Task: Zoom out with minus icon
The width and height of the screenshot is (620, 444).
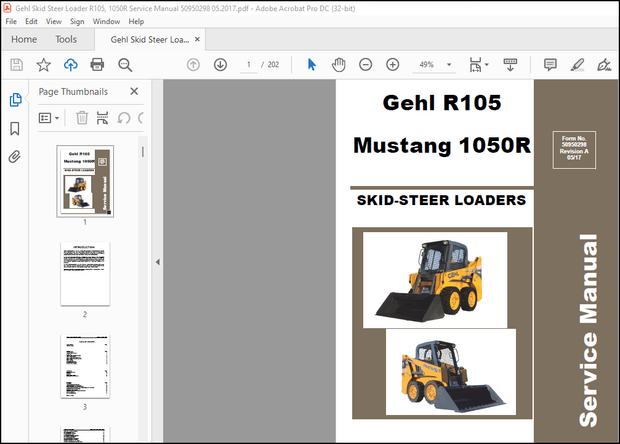Action: tap(365, 64)
